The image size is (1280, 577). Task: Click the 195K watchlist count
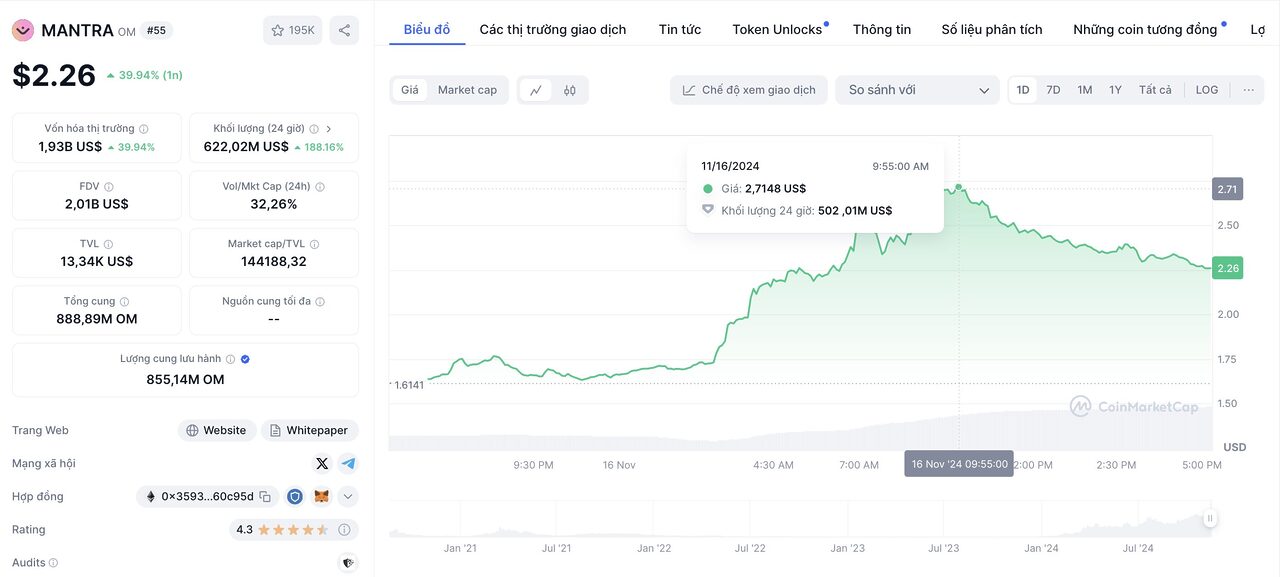[x=302, y=30]
